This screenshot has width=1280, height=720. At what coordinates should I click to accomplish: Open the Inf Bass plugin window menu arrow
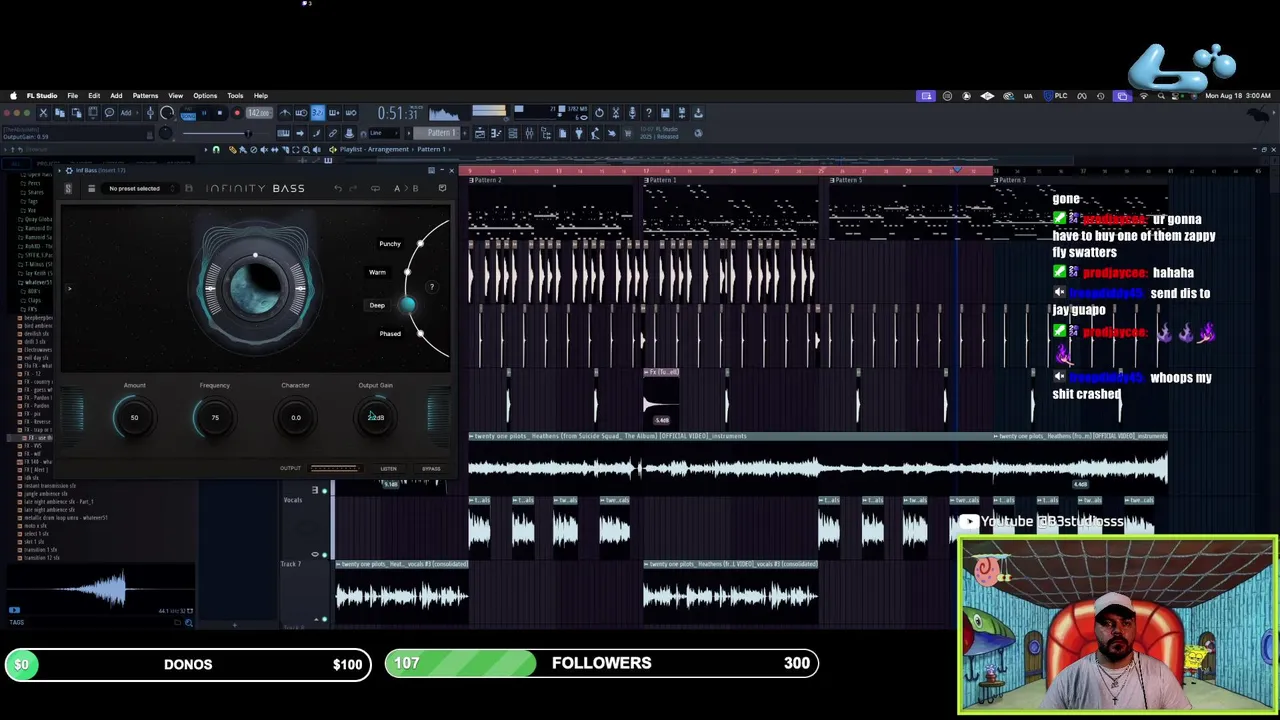(59, 170)
